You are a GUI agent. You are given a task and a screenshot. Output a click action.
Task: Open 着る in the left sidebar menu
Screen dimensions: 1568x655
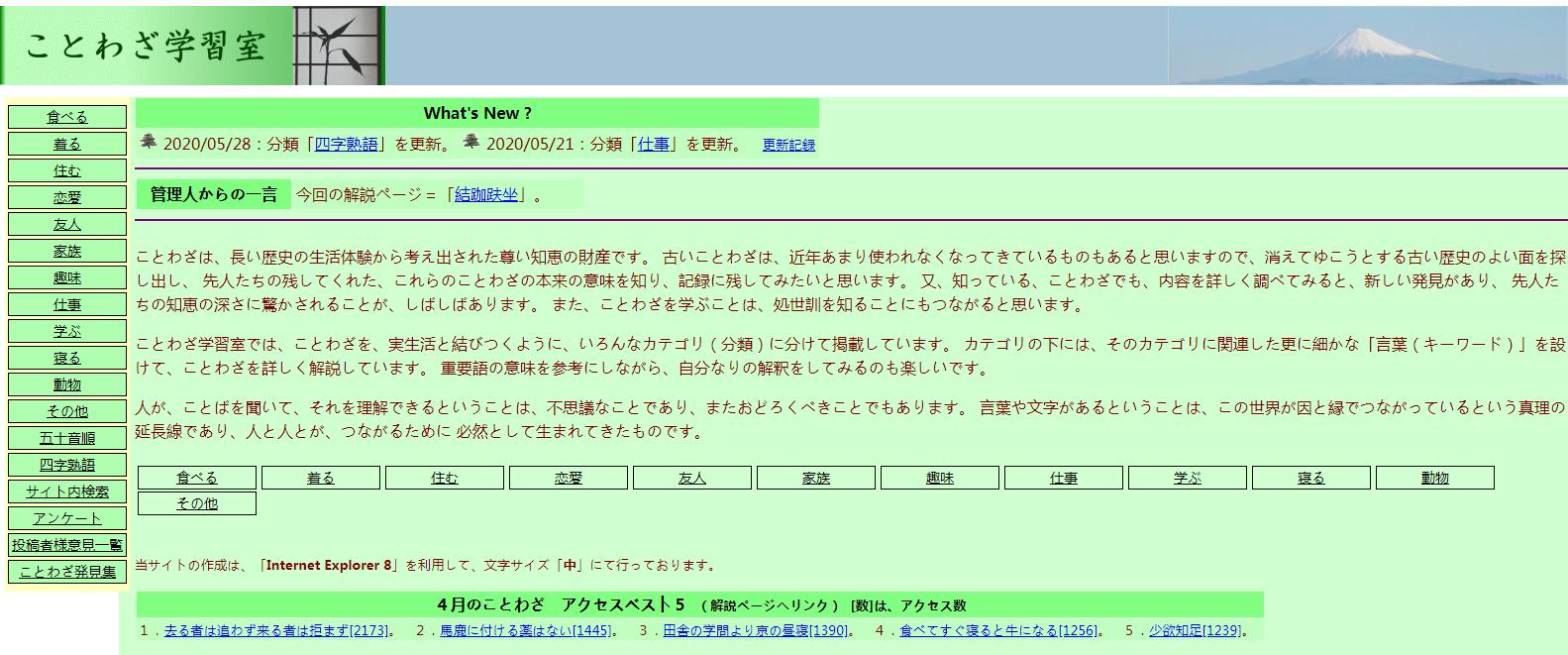click(x=67, y=144)
